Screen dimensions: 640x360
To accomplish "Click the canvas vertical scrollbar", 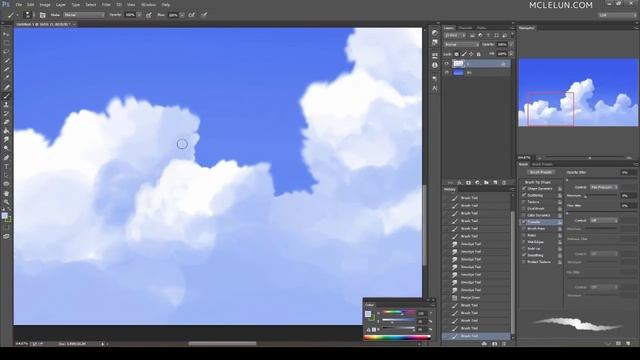I will tap(424, 225).
